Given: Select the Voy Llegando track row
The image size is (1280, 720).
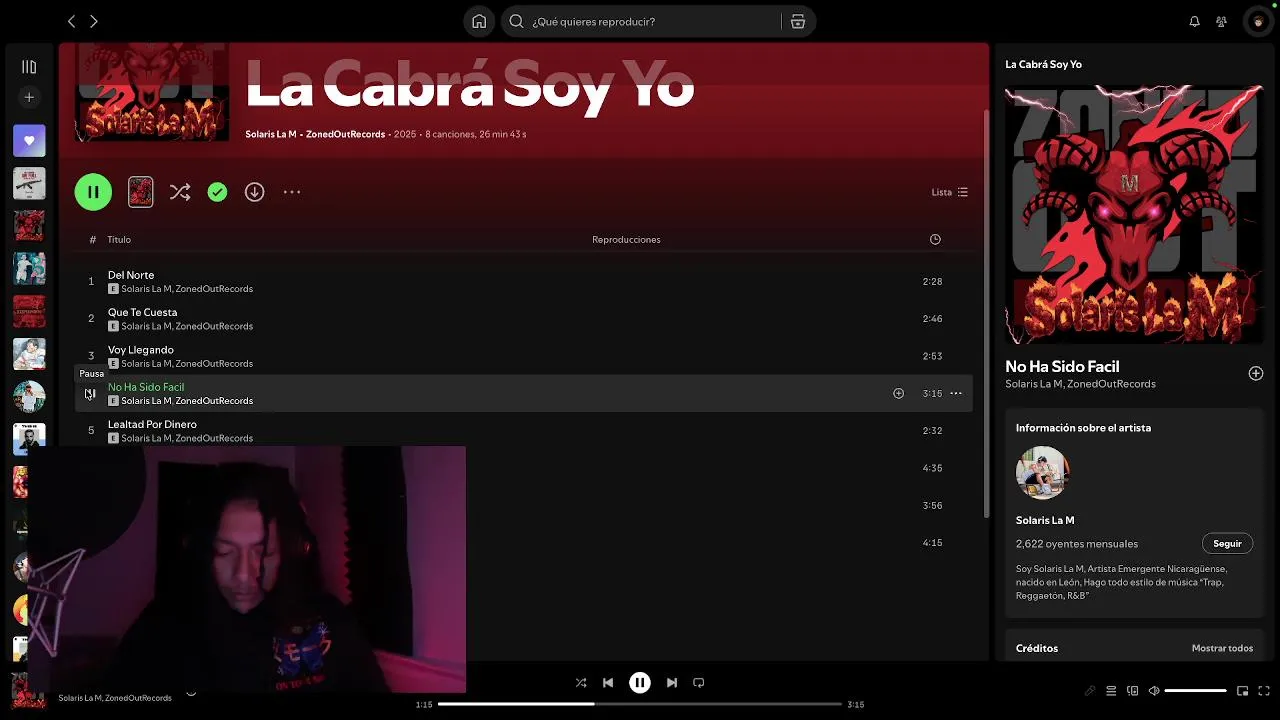Looking at the screenshot, I should (523, 356).
